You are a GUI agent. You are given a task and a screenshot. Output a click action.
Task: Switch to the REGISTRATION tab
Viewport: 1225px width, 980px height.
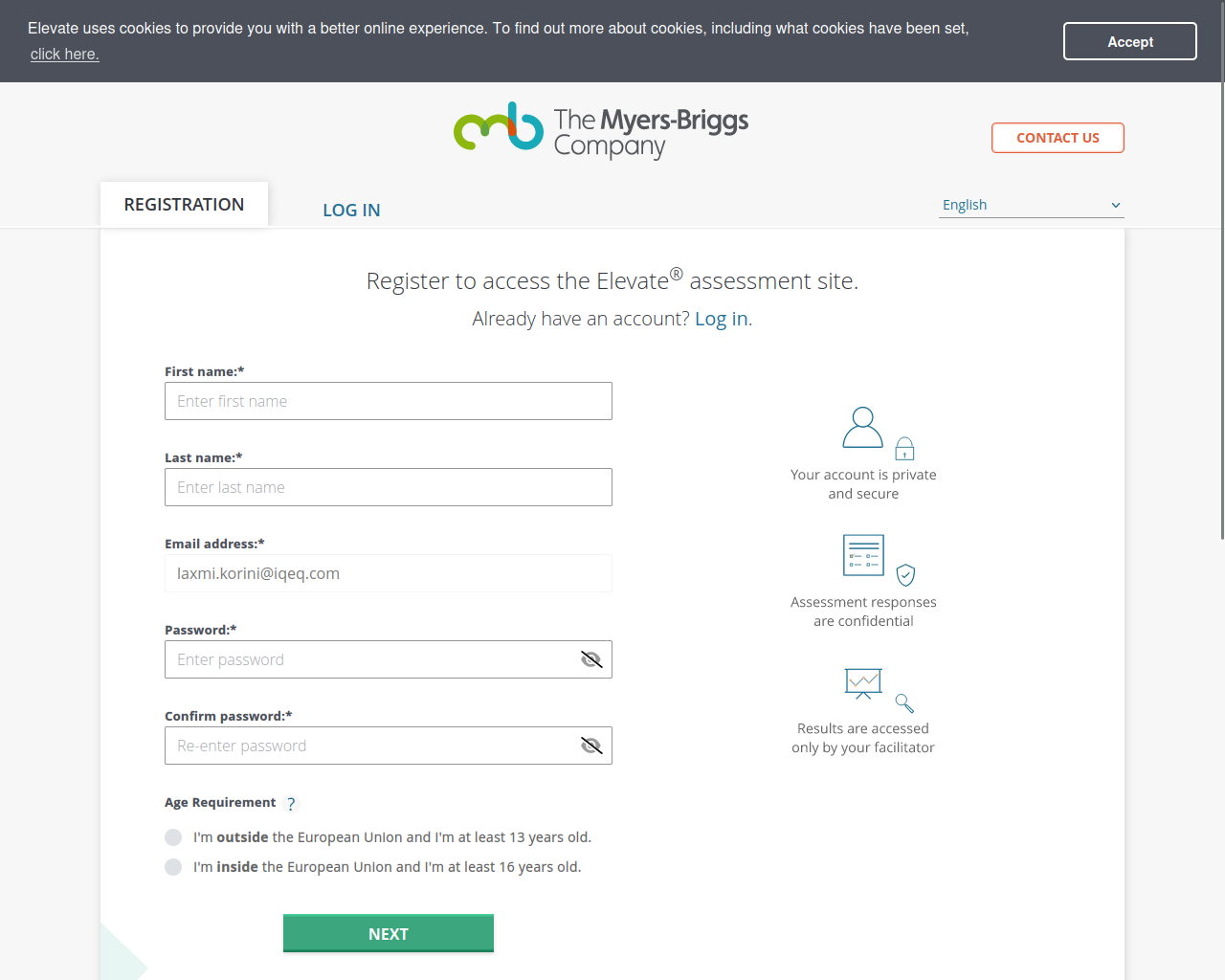click(x=184, y=204)
